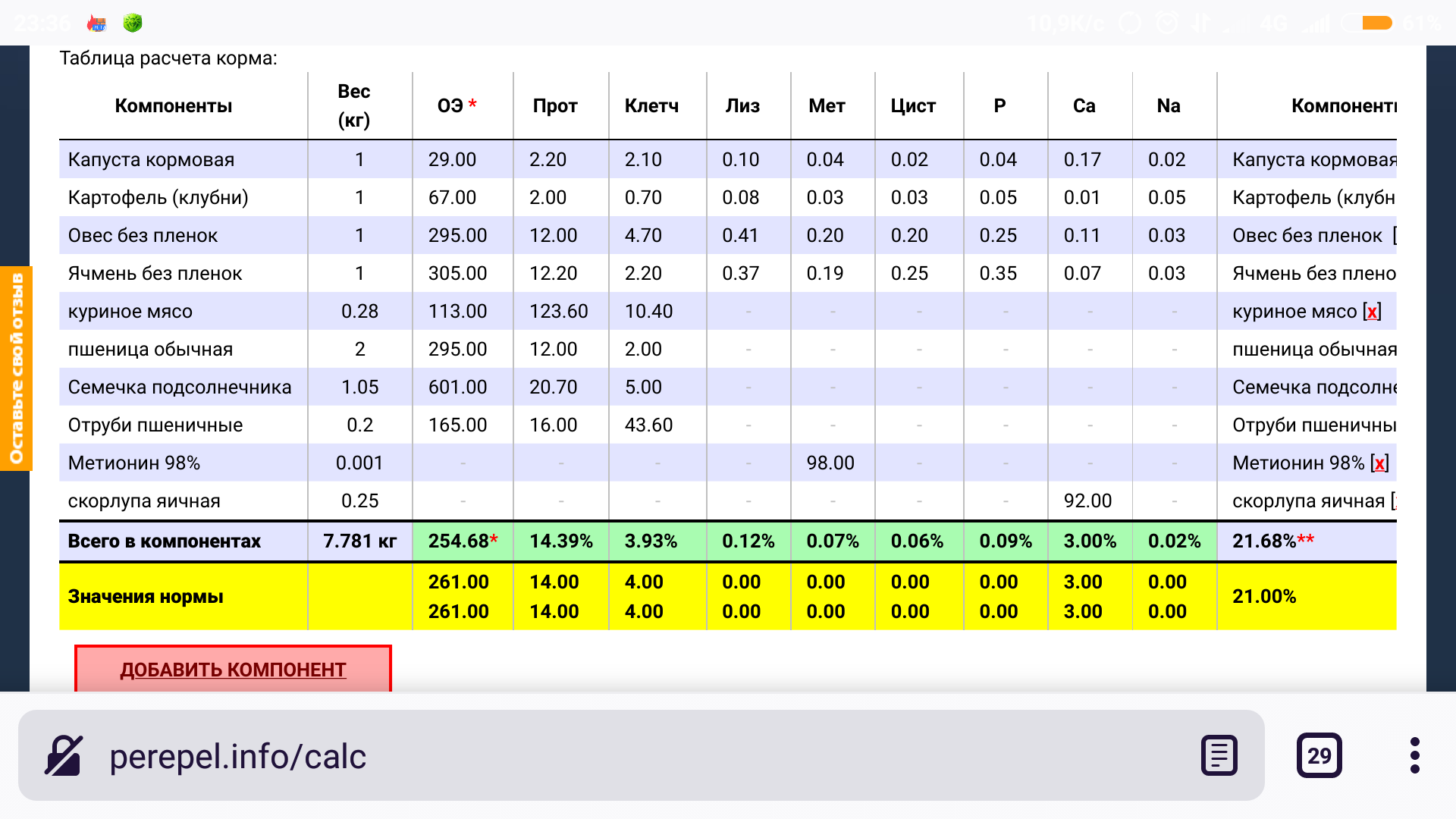Open the Оставьте свой отзыв side tab
Screen dimensions: 1456x819
point(16,369)
